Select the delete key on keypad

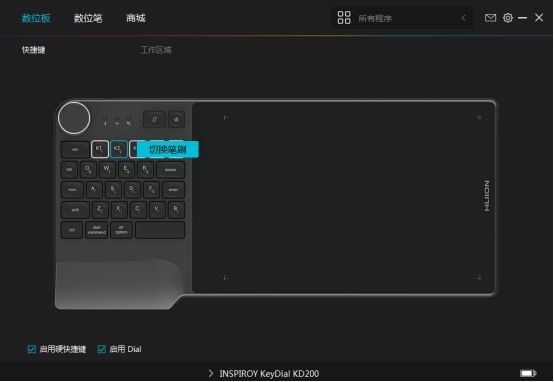[x=170, y=170]
